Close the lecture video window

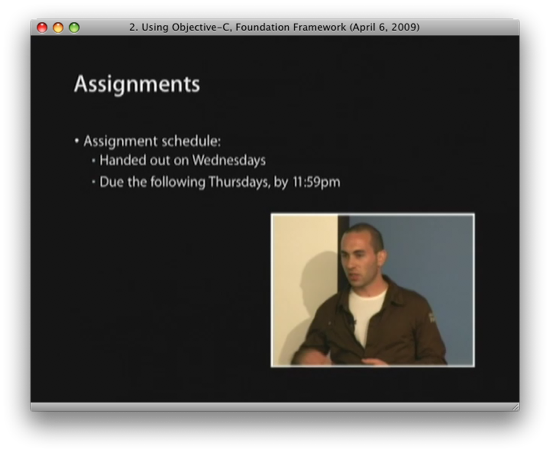(42, 27)
